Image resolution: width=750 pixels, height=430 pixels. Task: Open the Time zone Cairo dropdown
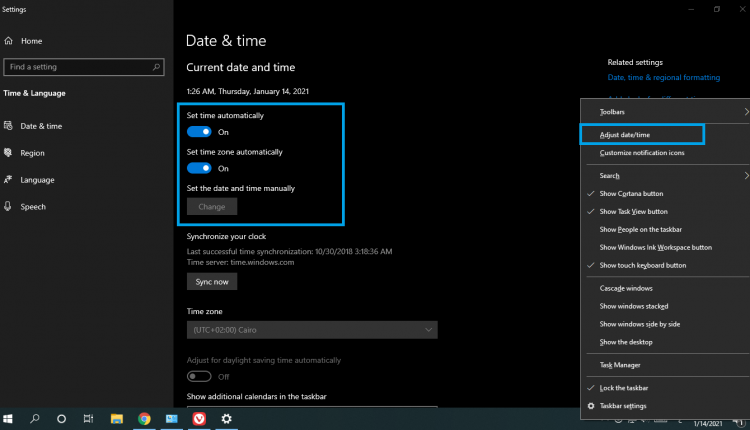pos(312,330)
